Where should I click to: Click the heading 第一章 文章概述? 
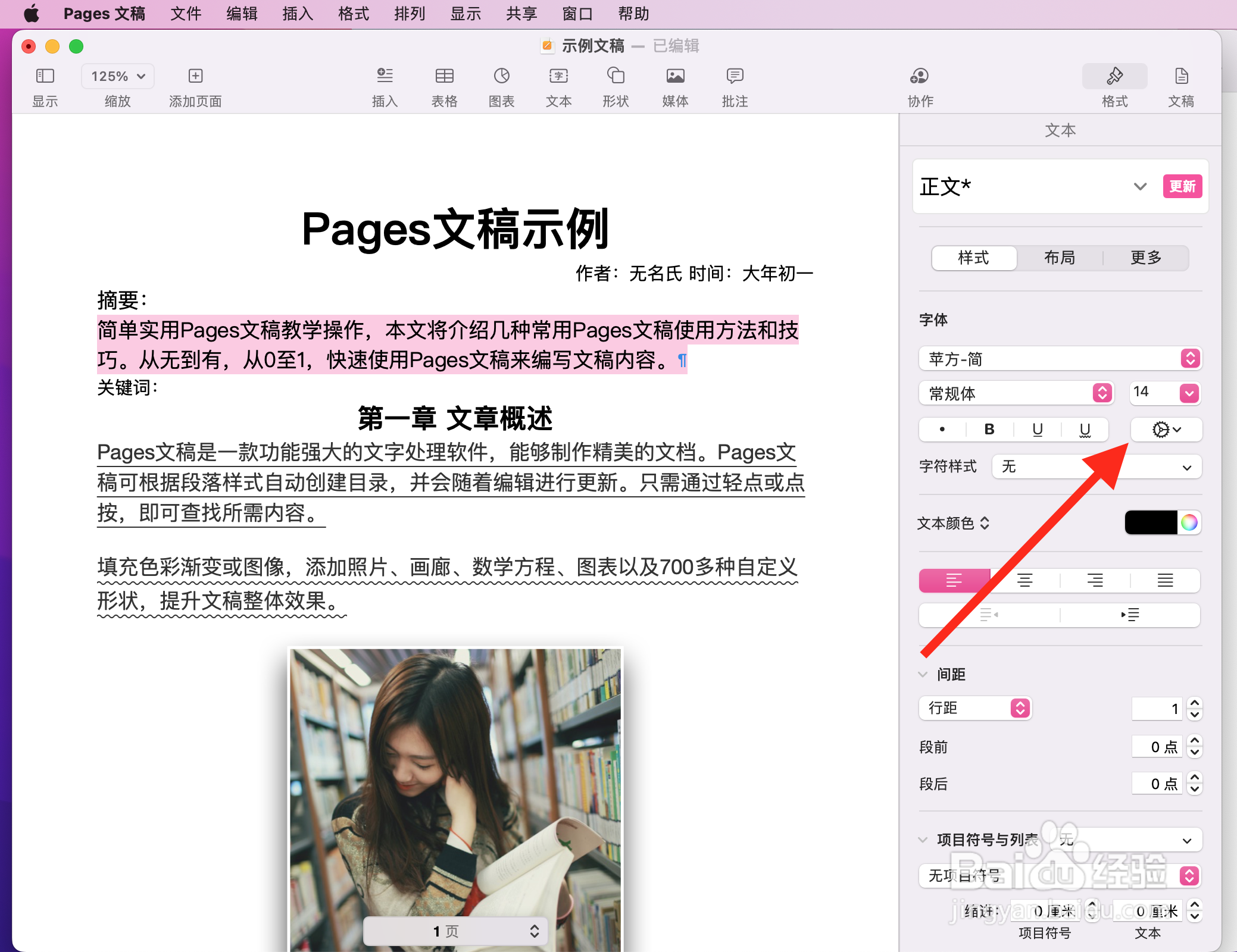(x=455, y=418)
